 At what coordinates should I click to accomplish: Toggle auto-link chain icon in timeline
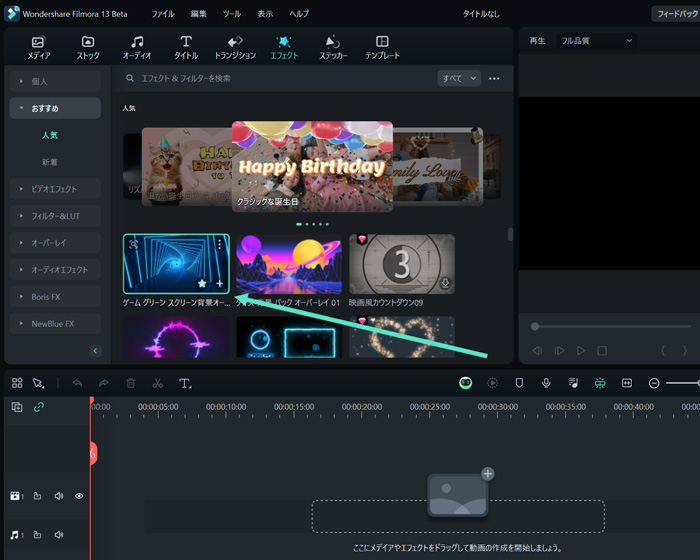tap(39, 407)
